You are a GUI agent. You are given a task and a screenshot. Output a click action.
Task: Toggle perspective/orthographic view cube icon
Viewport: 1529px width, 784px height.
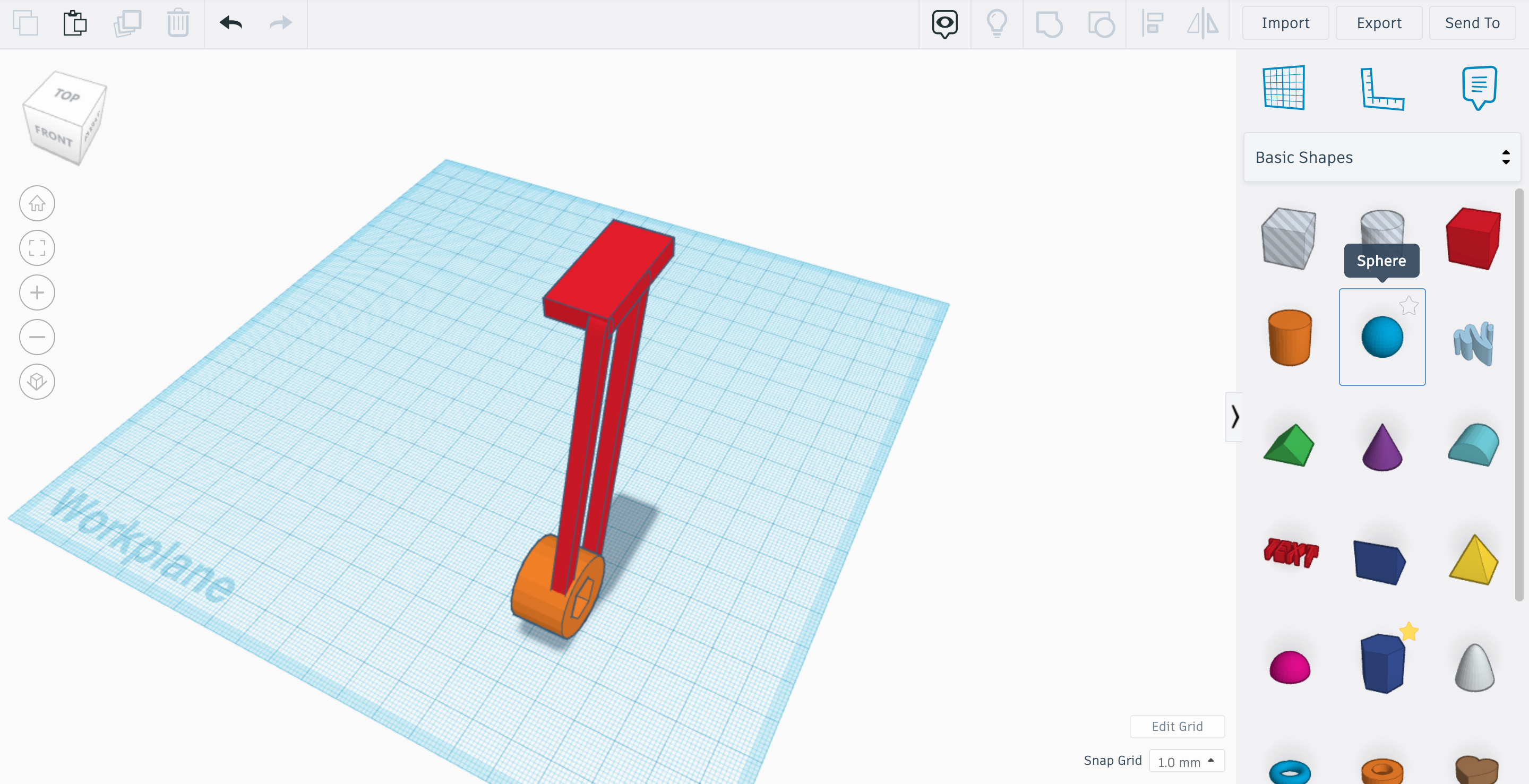[37, 382]
